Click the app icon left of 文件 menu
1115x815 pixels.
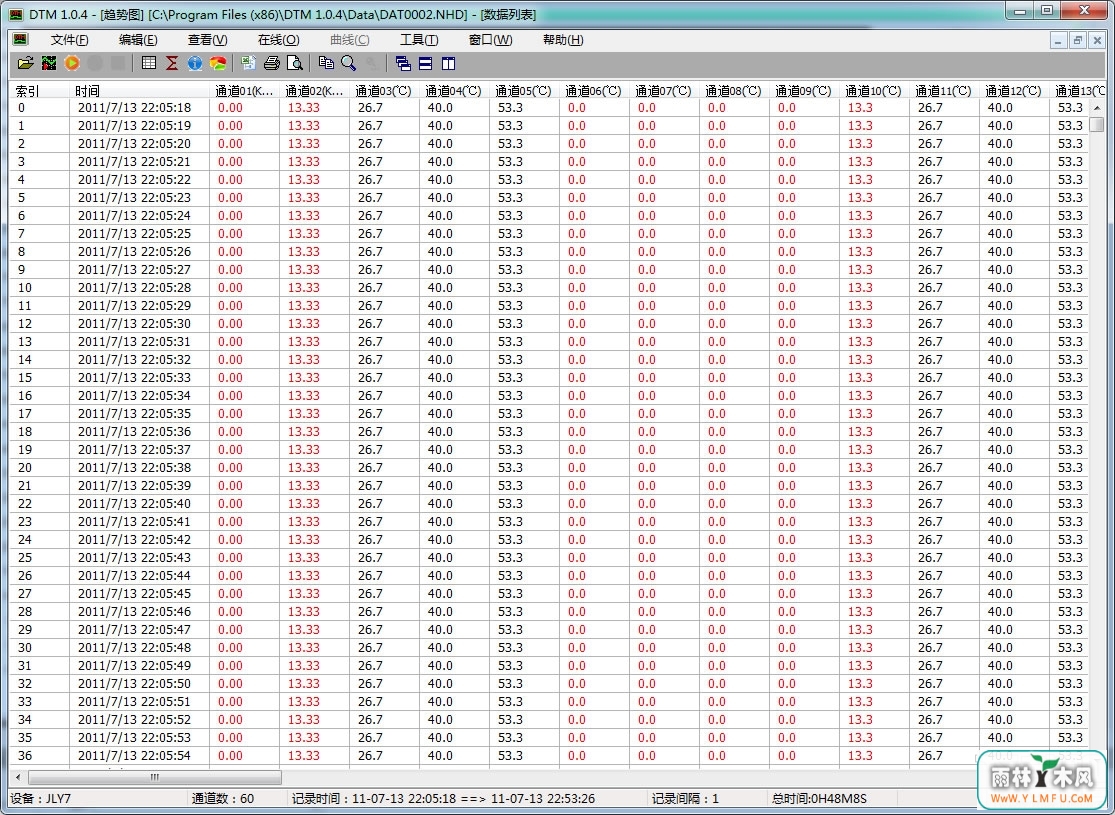[x=20, y=39]
